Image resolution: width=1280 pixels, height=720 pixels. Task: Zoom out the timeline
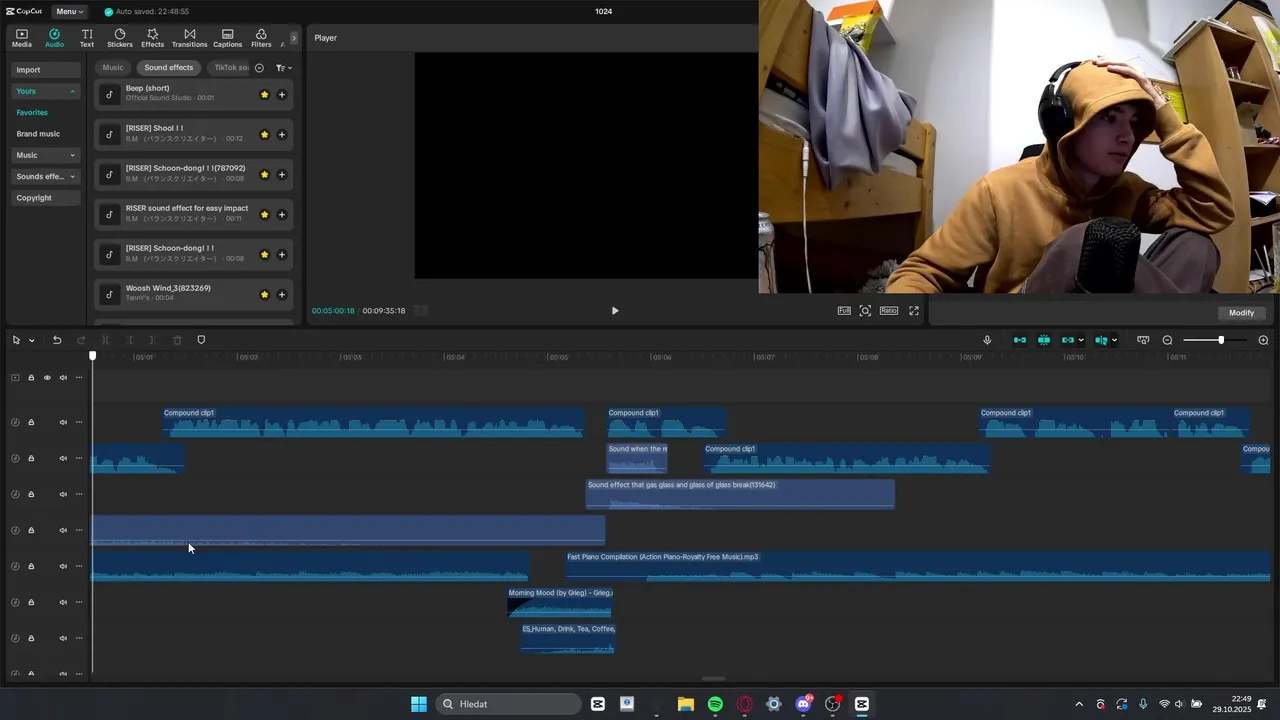pos(1167,340)
